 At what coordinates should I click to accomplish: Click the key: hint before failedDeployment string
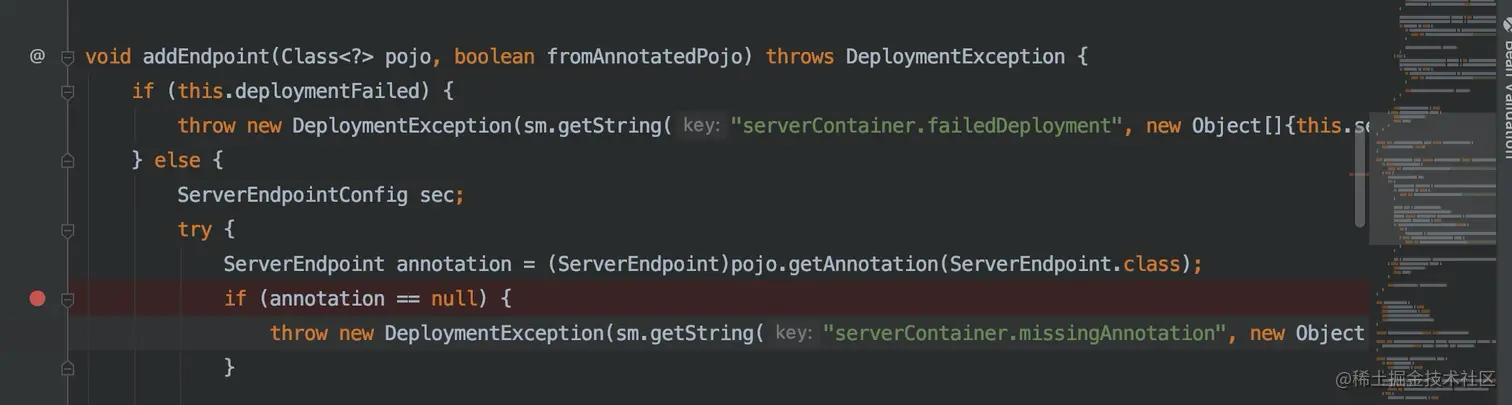[701, 126]
